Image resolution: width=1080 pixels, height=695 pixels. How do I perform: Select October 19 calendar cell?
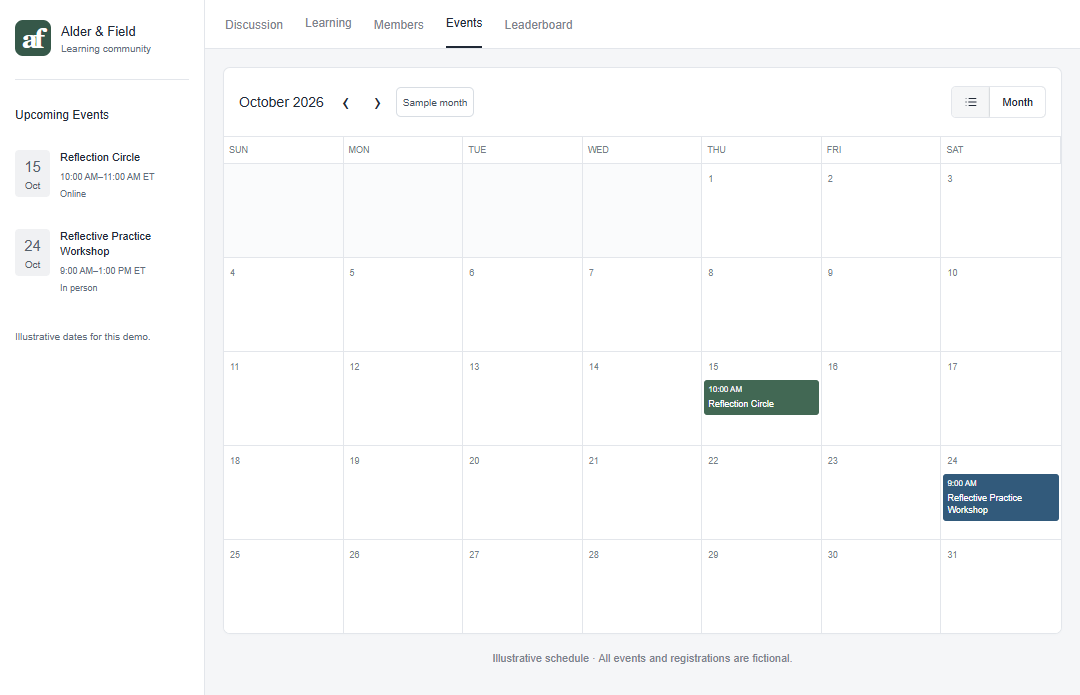pos(403,492)
